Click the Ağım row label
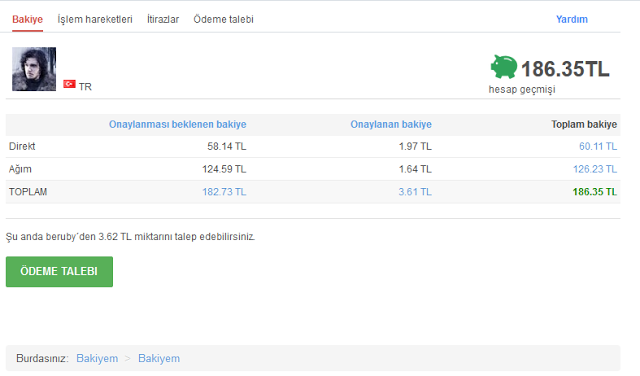 pos(20,169)
